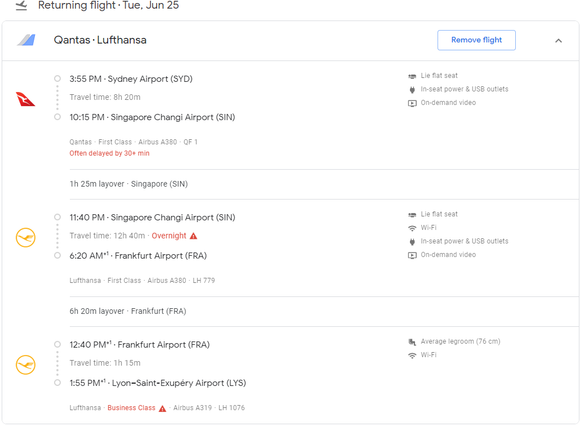This screenshot has width=580, height=425.
Task: Click the returning flight landing plane icon
Action: click(x=21, y=6)
